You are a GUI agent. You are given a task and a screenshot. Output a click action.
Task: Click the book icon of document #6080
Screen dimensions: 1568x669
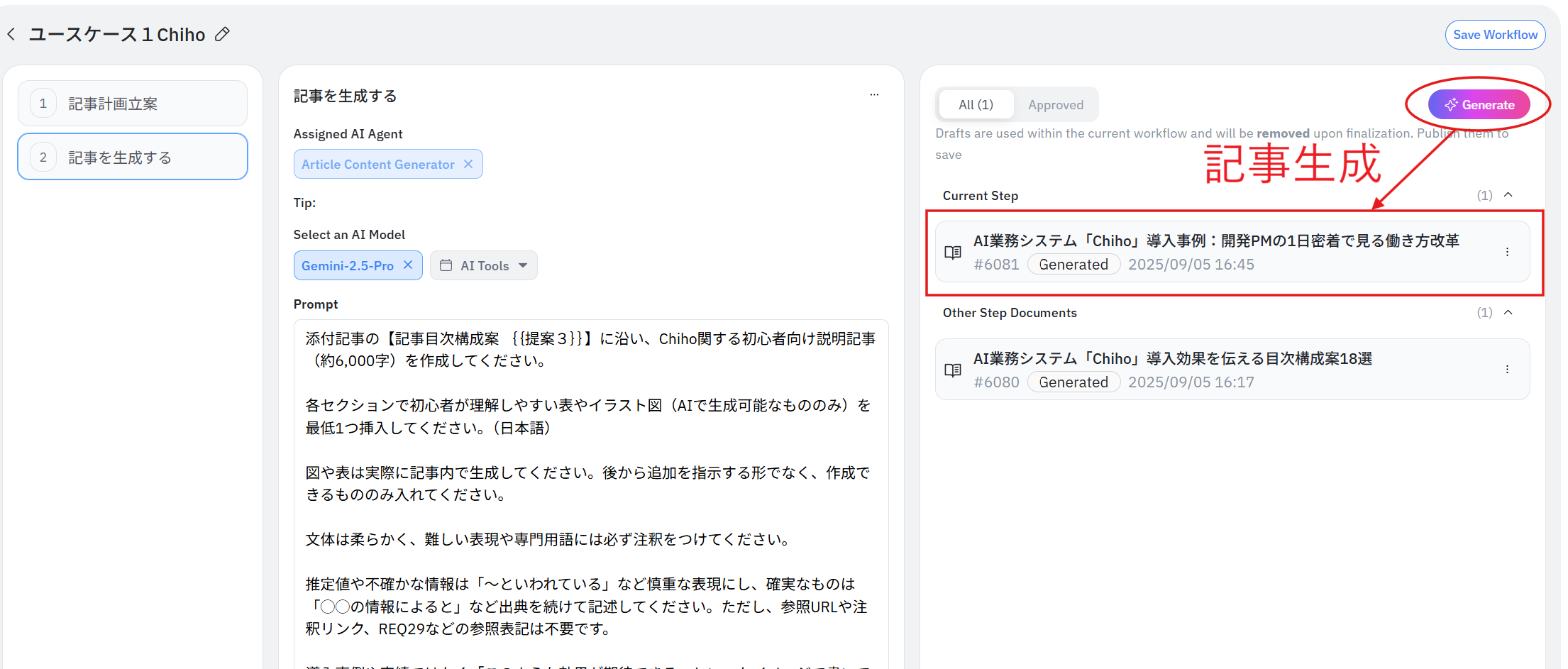coord(953,370)
